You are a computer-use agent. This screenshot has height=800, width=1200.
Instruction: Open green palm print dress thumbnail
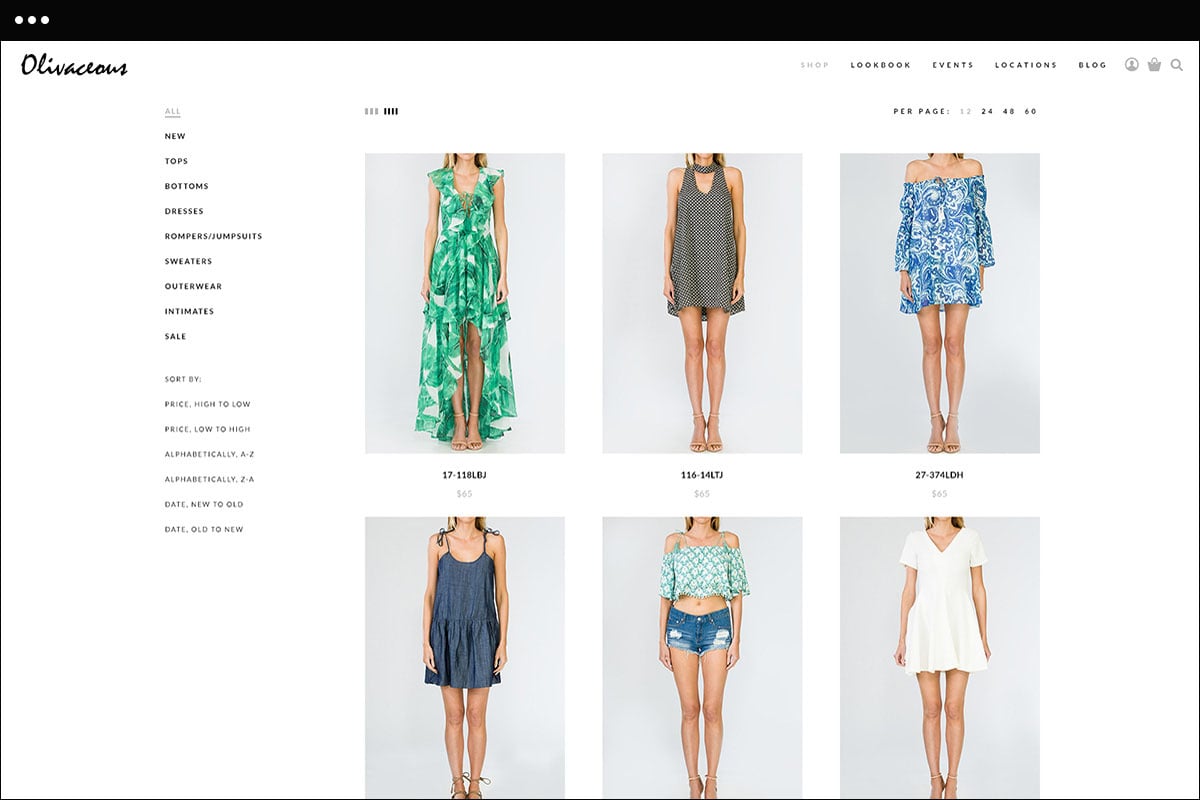[x=465, y=303]
